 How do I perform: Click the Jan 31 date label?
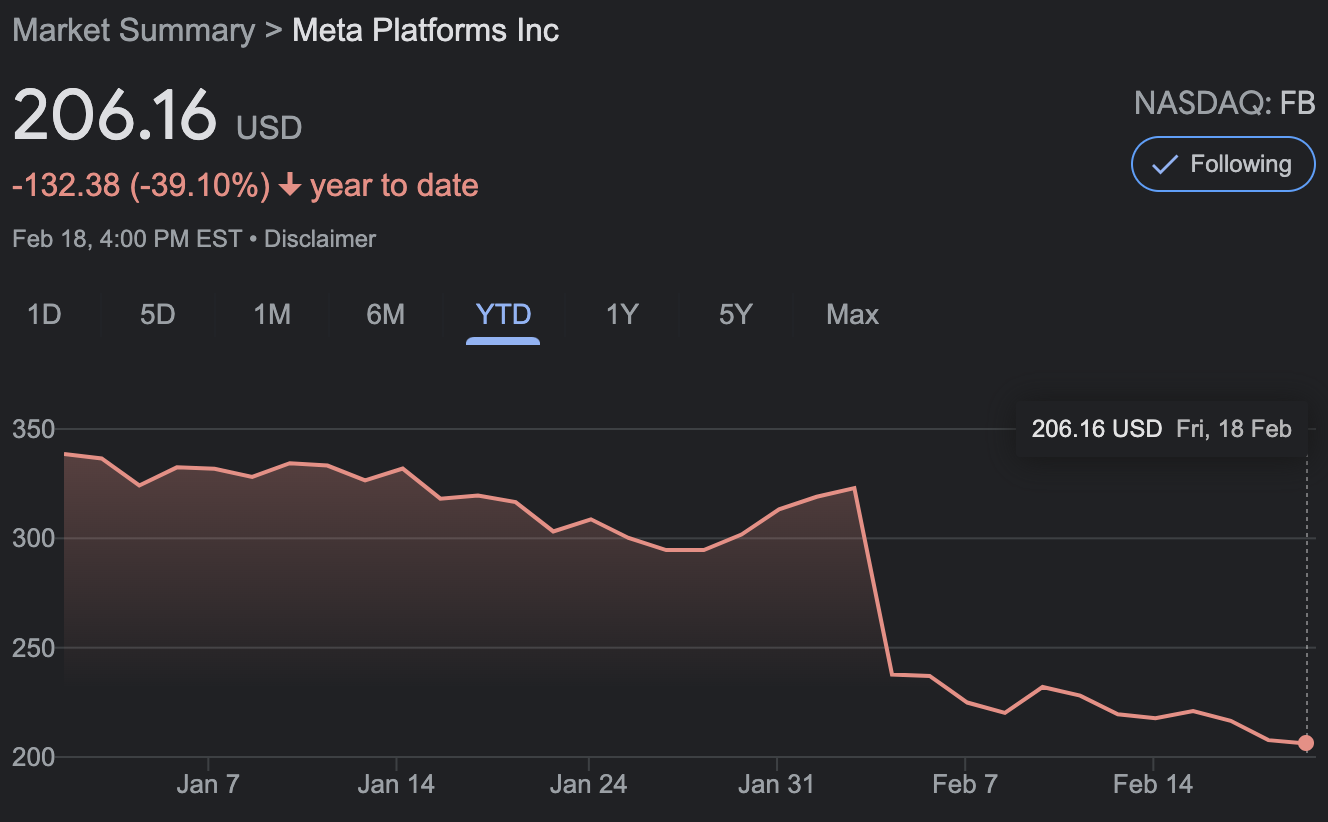coord(776,784)
